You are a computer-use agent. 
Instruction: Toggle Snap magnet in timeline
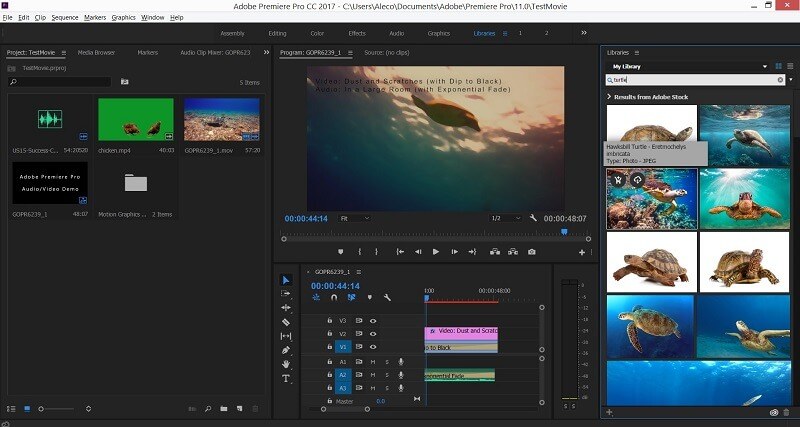334,297
